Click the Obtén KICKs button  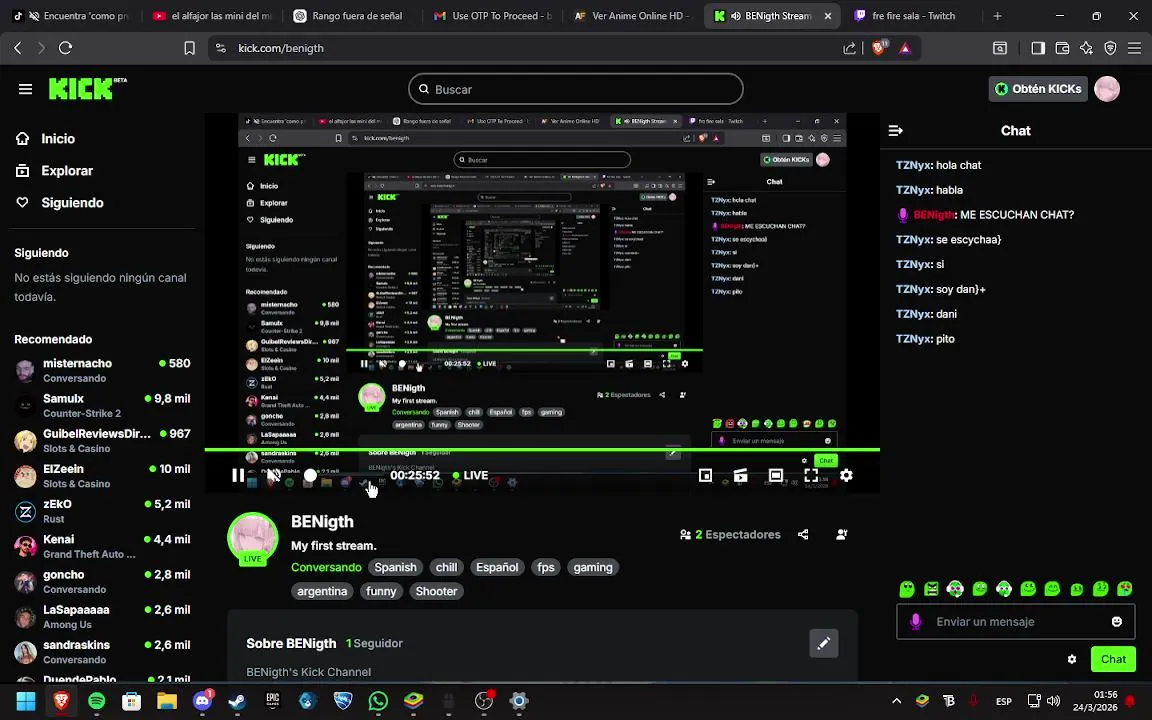point(1037,89)
